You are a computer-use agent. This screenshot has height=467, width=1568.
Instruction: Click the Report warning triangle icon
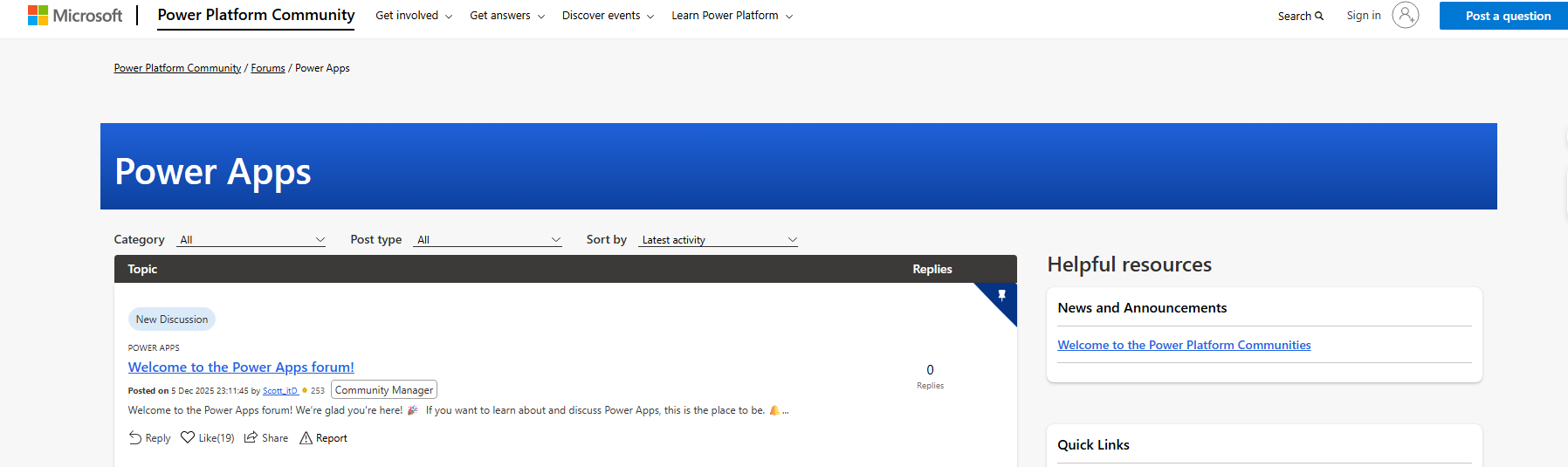click(x=306, y=437)
